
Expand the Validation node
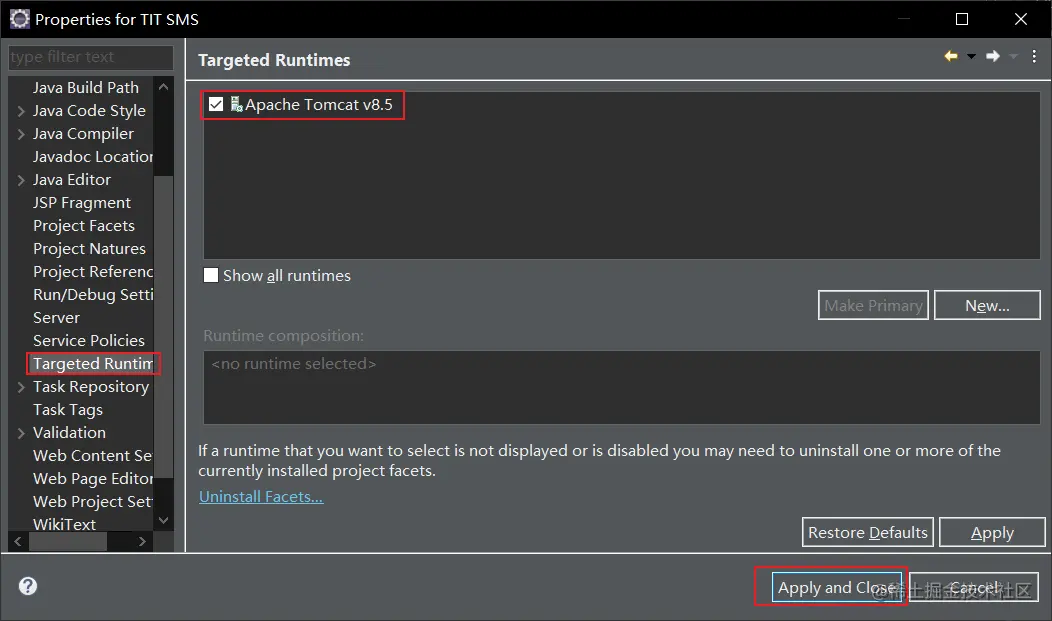point(21,433)
